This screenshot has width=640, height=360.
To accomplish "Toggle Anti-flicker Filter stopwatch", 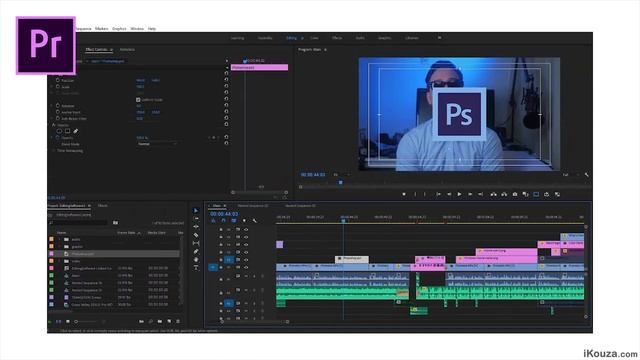I will (58, 118).
